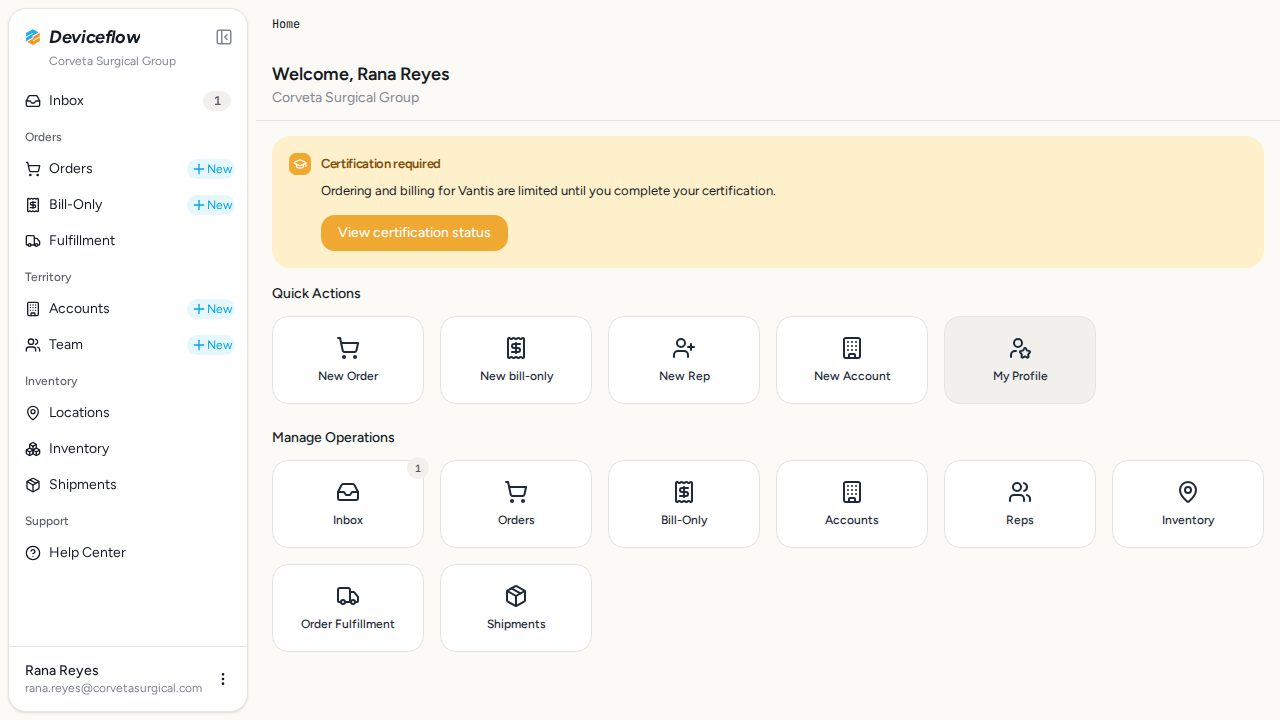Click View certification status button
Image resolution: width=1280 pixels, height=720 pixels.
point(414,233)
